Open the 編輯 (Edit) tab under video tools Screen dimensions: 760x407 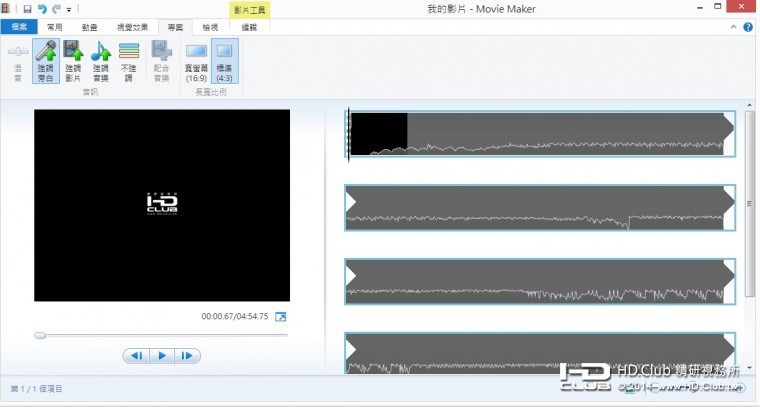pyautogui.click(x=249, y=27)
